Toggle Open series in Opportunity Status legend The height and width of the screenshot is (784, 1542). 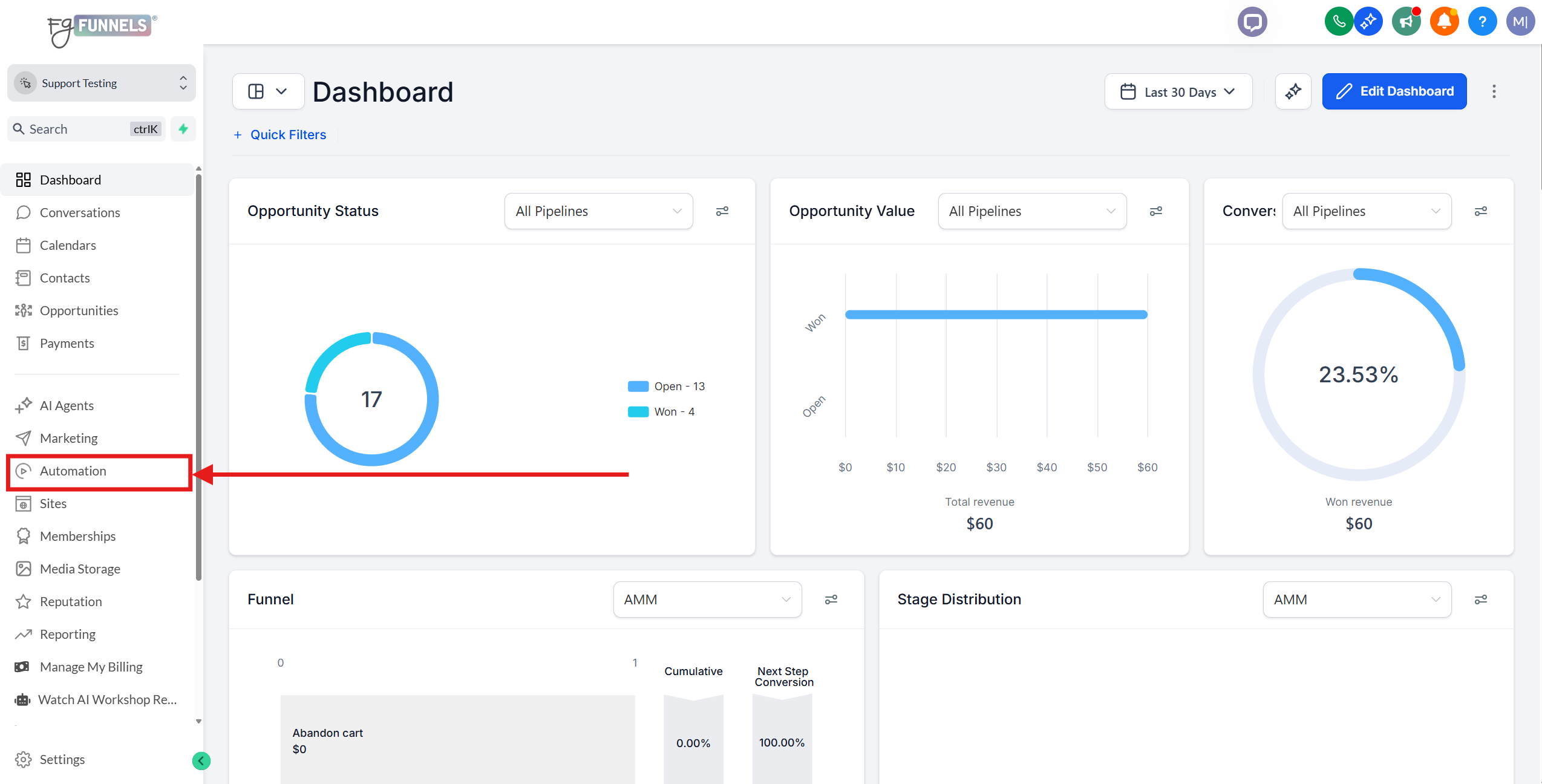pyautogui.click(x=667, y=387)
